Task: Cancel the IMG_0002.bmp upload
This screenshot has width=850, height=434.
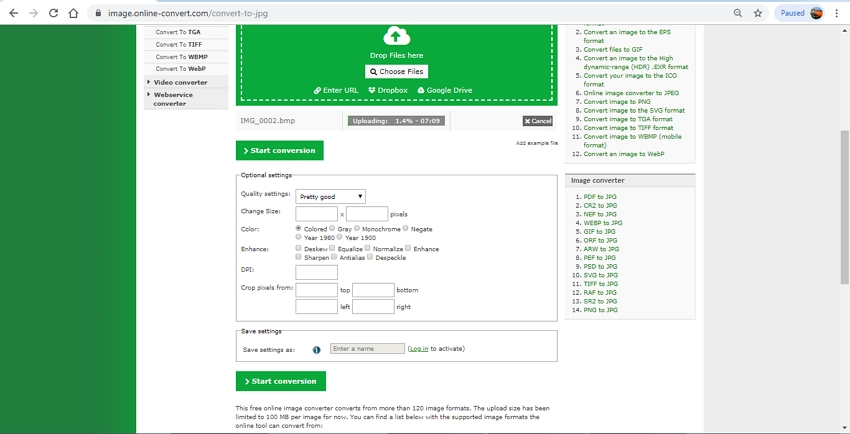Action: point(537,121)
